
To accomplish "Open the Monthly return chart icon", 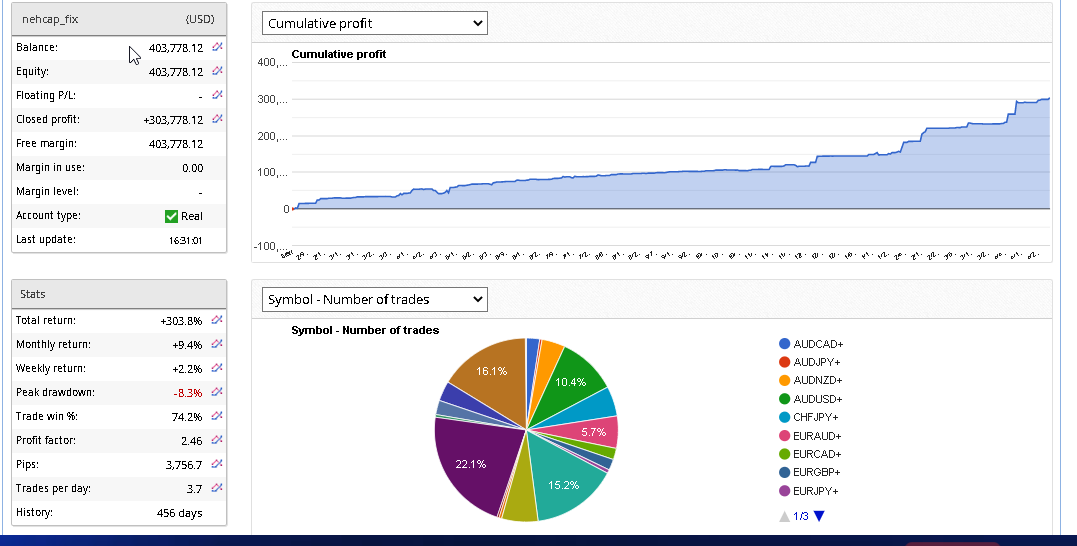I will [x=217, y=344].
